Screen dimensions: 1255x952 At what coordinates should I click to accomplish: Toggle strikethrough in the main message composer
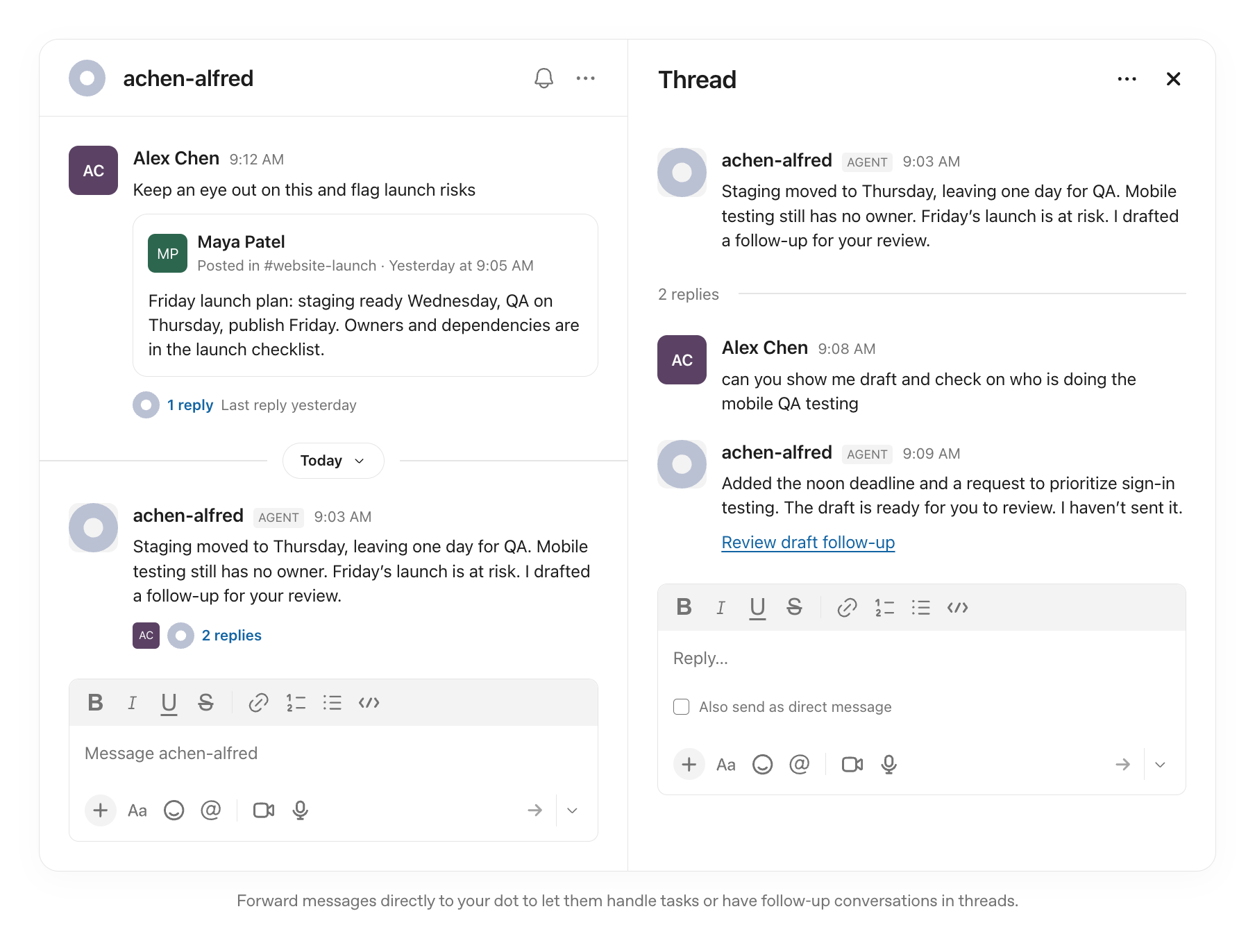point(205,703)
